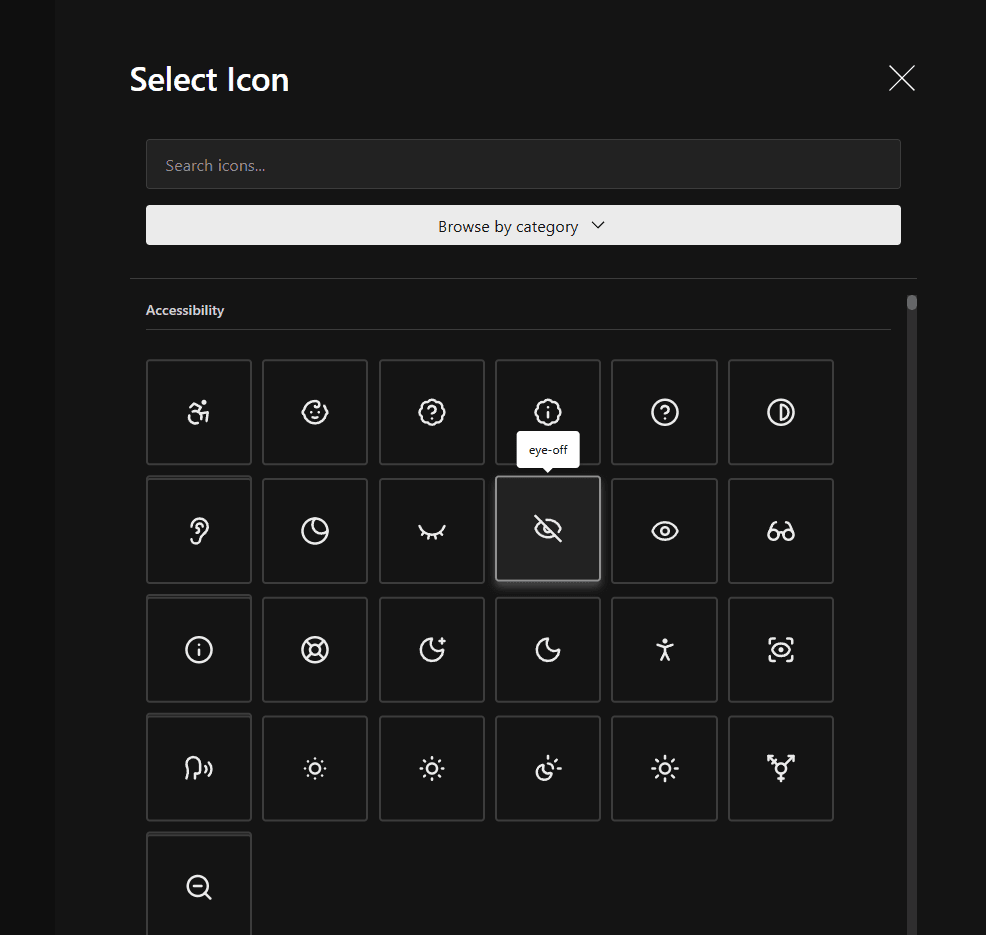
Task: Select the highlighted eye-off icon
Action: coord(548,529)
